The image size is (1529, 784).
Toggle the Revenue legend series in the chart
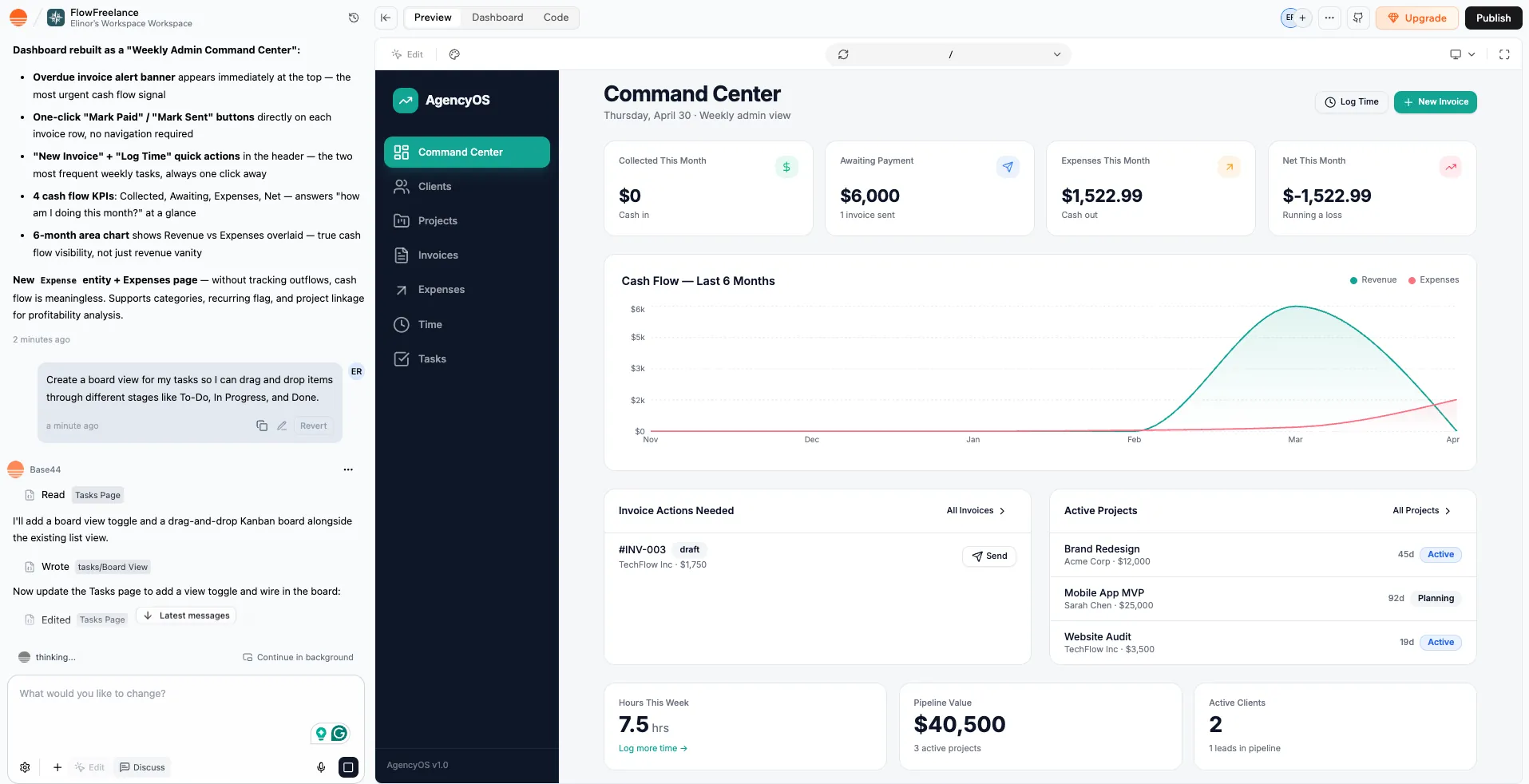pyautogui.click(x=1373, y=280)
